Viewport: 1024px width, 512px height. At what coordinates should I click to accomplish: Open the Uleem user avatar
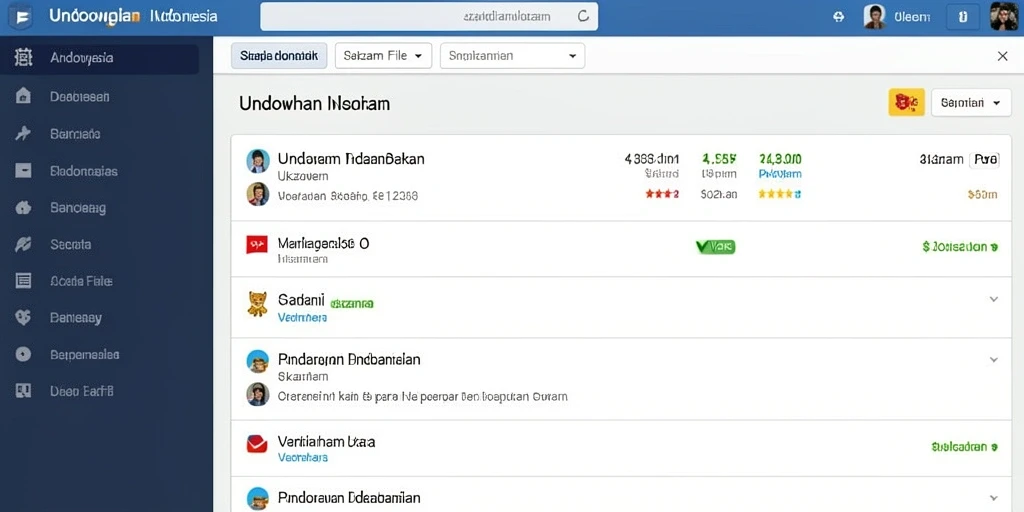coord(874,16)
